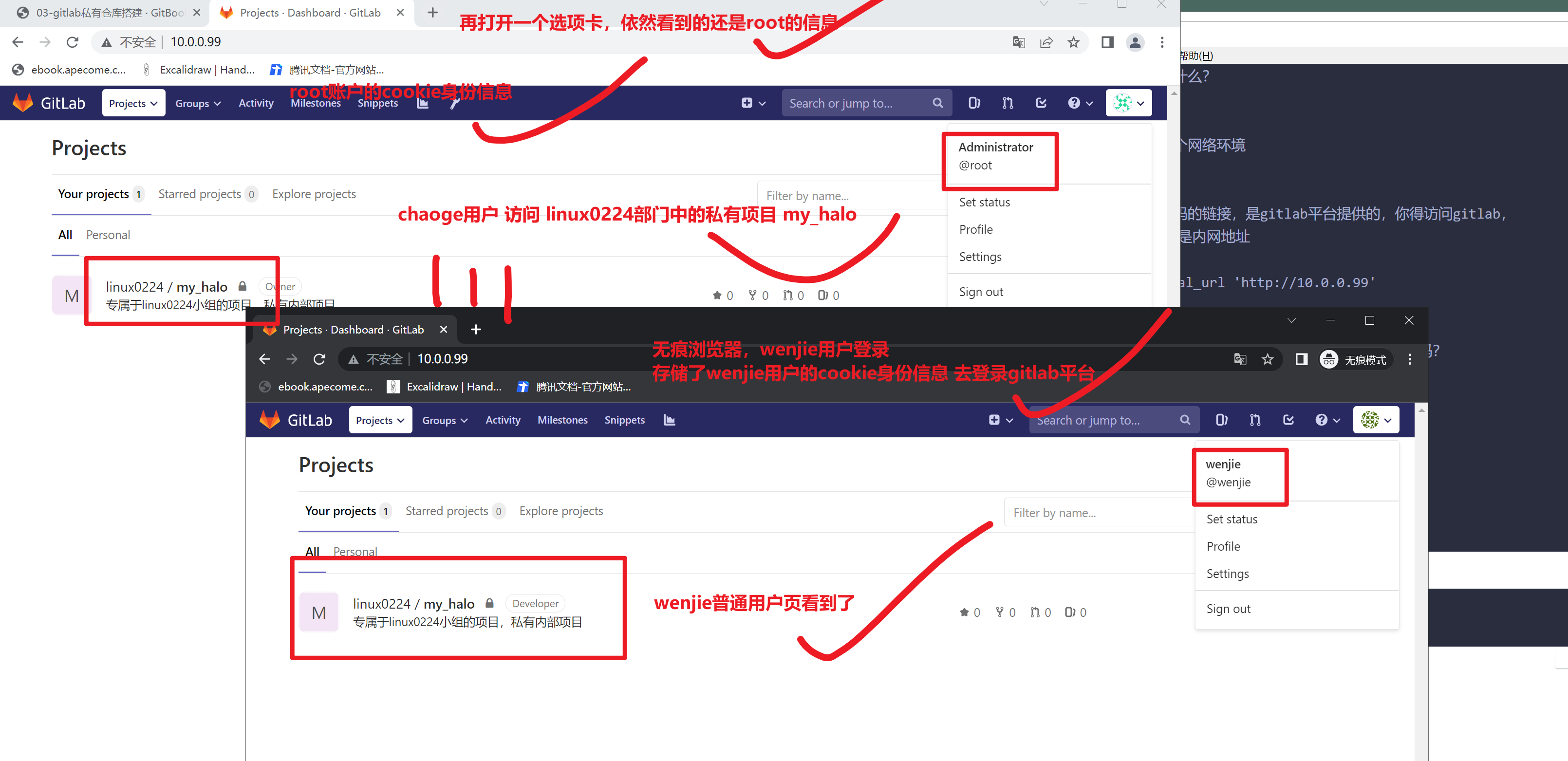
Task: Click the share icon in upper address bar
Action: coord(1046,42)
